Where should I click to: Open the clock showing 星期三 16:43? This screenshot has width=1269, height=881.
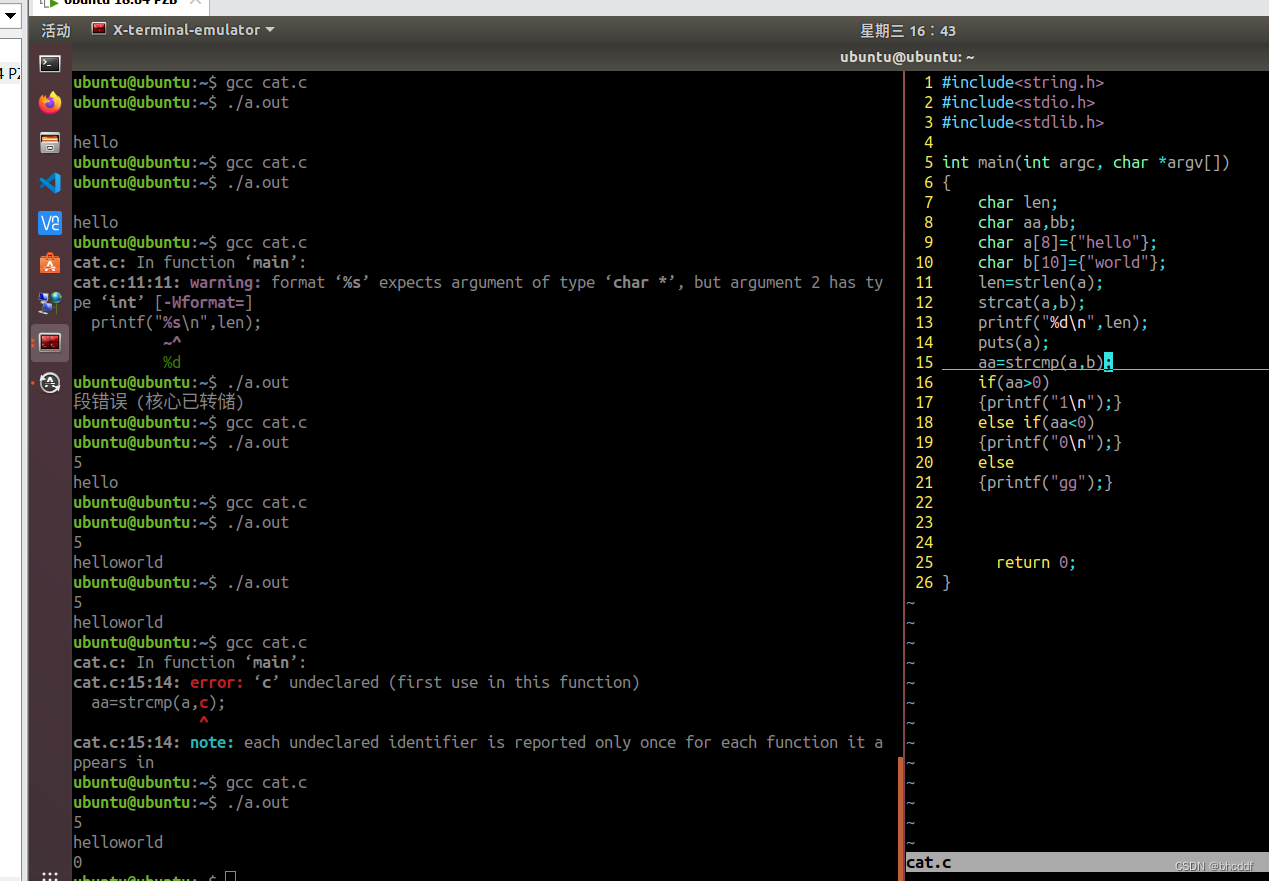[908, 30]
